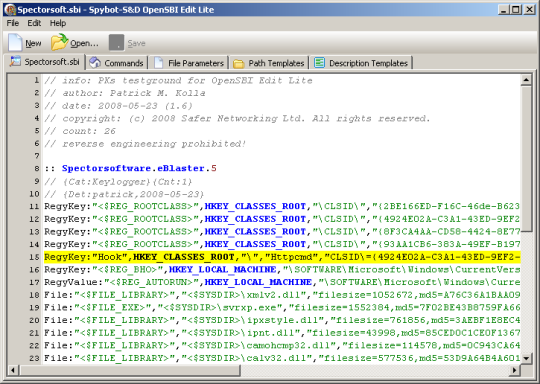Click the comment "// count: 26"

click(80, 131)
